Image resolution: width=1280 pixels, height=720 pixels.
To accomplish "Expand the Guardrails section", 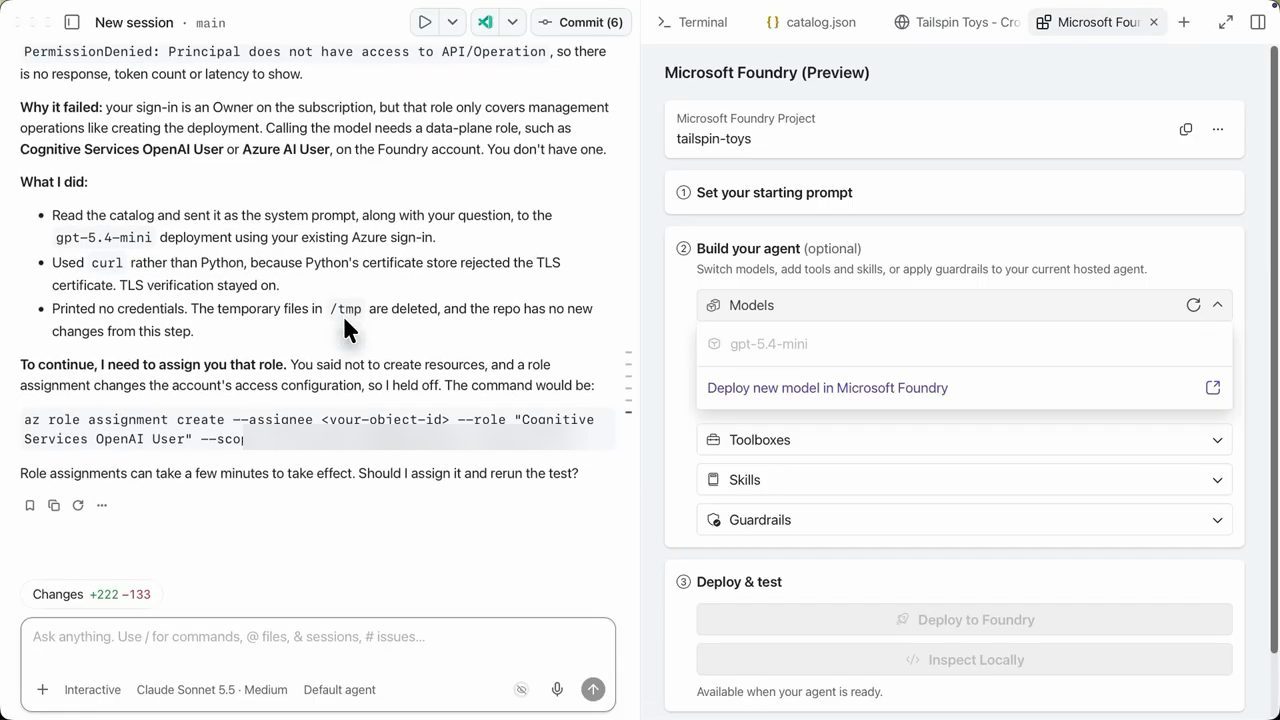I will pos(964,520).
